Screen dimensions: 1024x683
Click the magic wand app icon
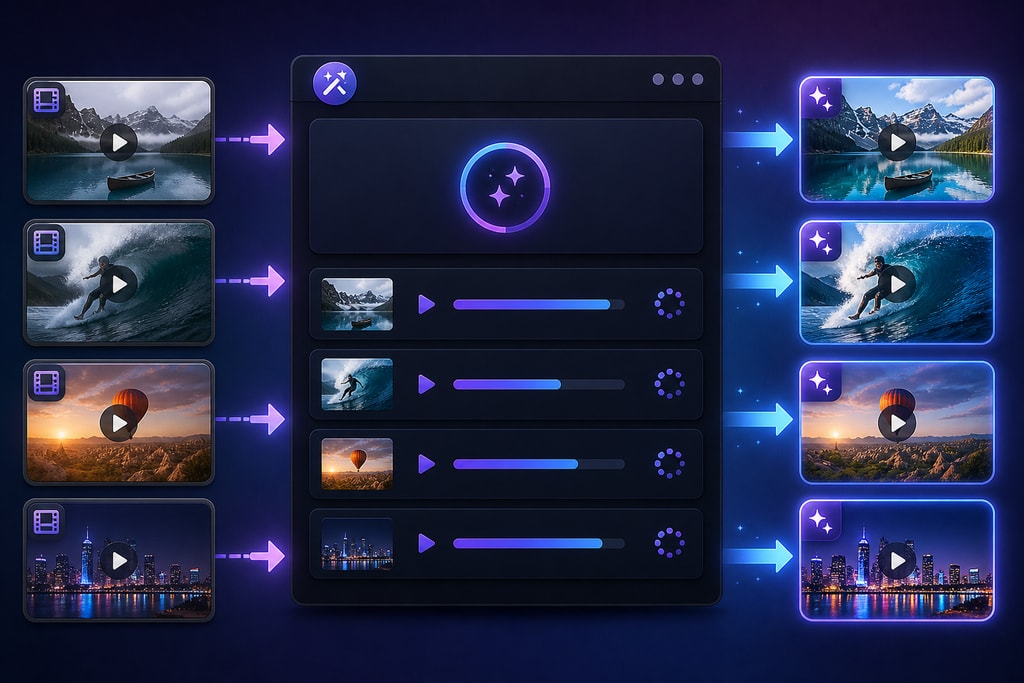pyautogui.click(x=334, y=84)
